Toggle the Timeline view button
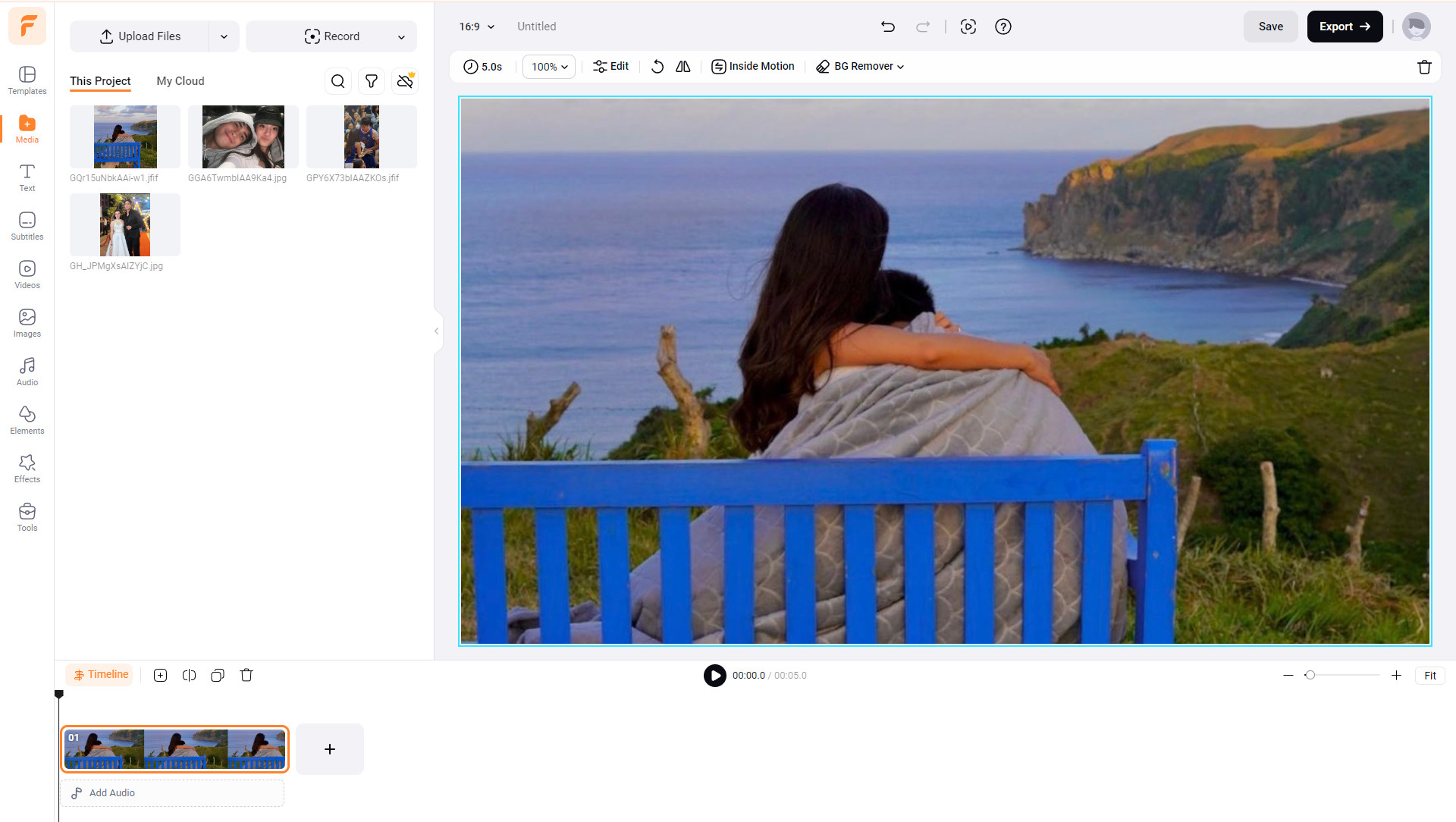 tap(100, 675)
